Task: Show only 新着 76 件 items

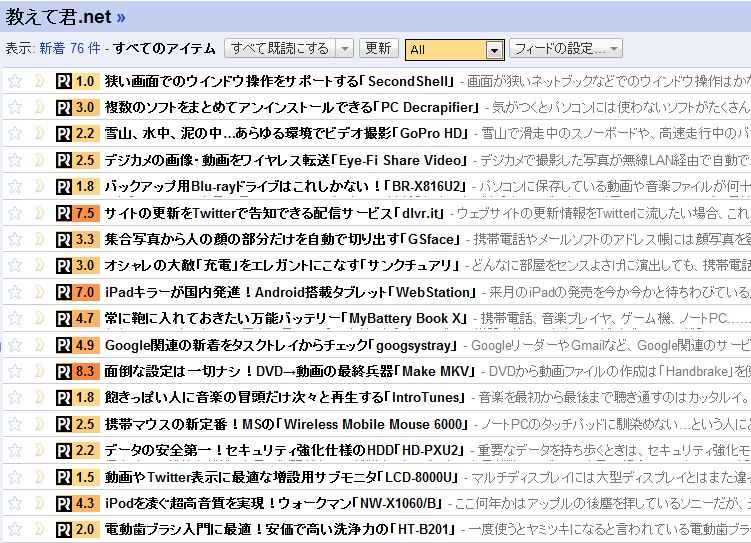Action: point(70,48)
